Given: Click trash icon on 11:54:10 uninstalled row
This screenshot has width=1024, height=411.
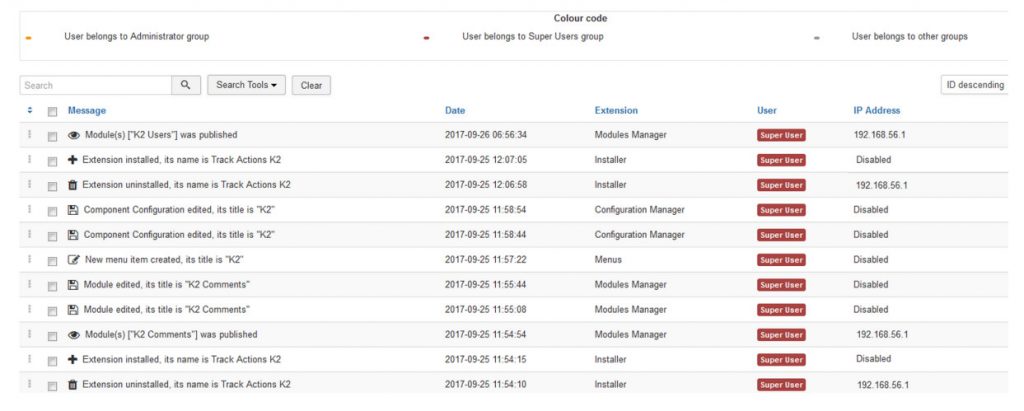Looking at the screenshot, I should 72,384.
